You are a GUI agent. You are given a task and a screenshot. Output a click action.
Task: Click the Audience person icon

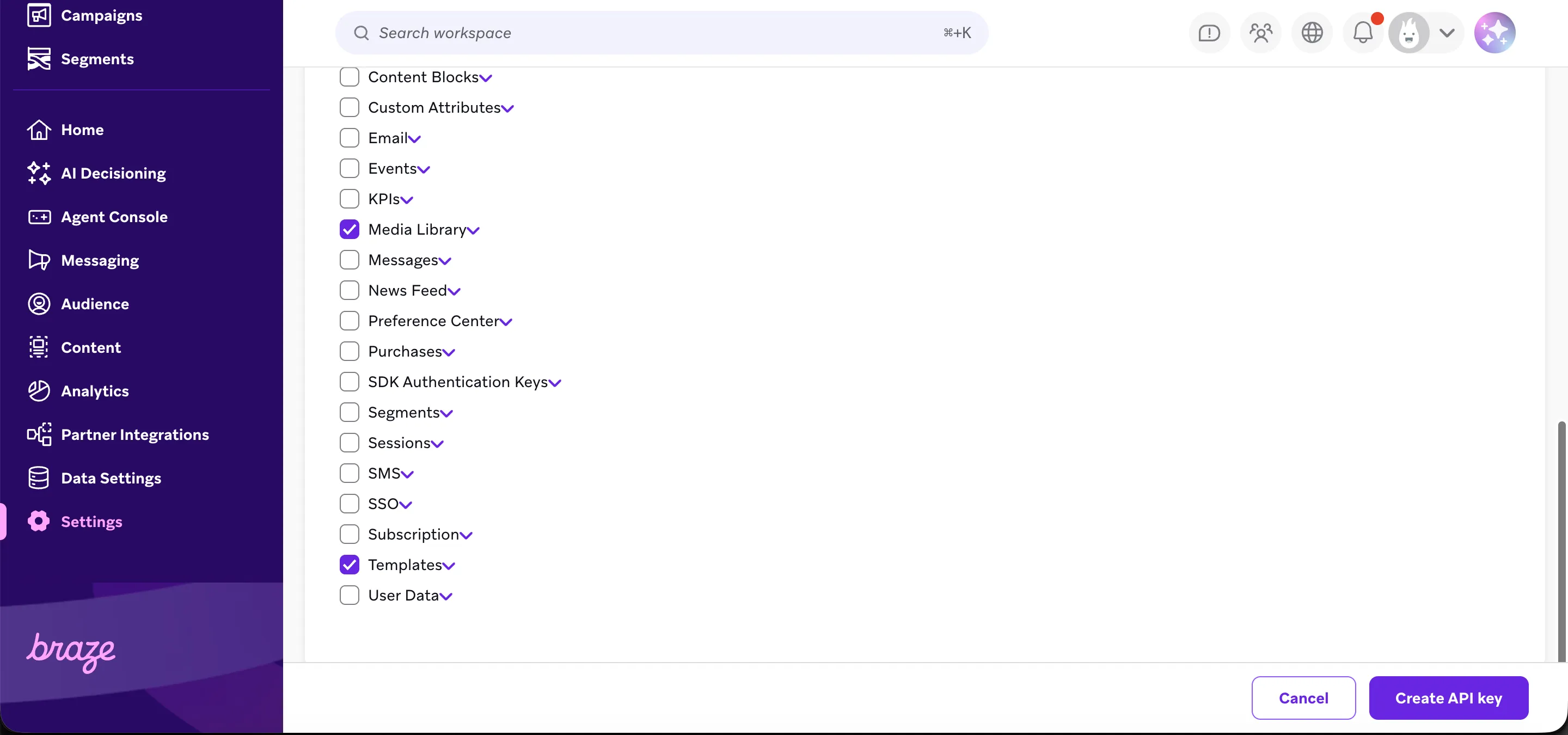[39, 304]
